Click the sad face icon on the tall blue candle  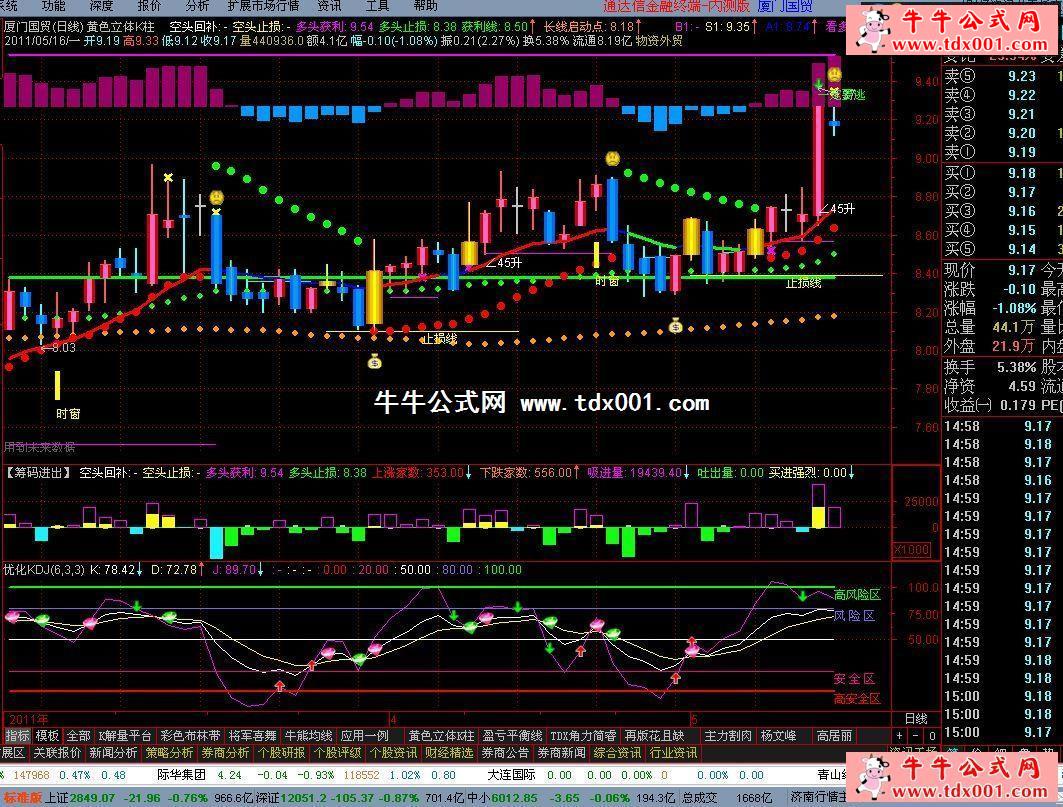pos(609,158)
